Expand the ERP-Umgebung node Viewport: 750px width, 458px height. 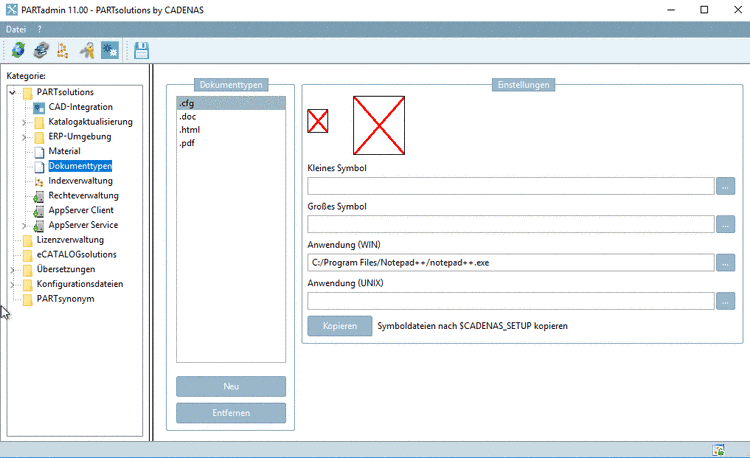24,137
